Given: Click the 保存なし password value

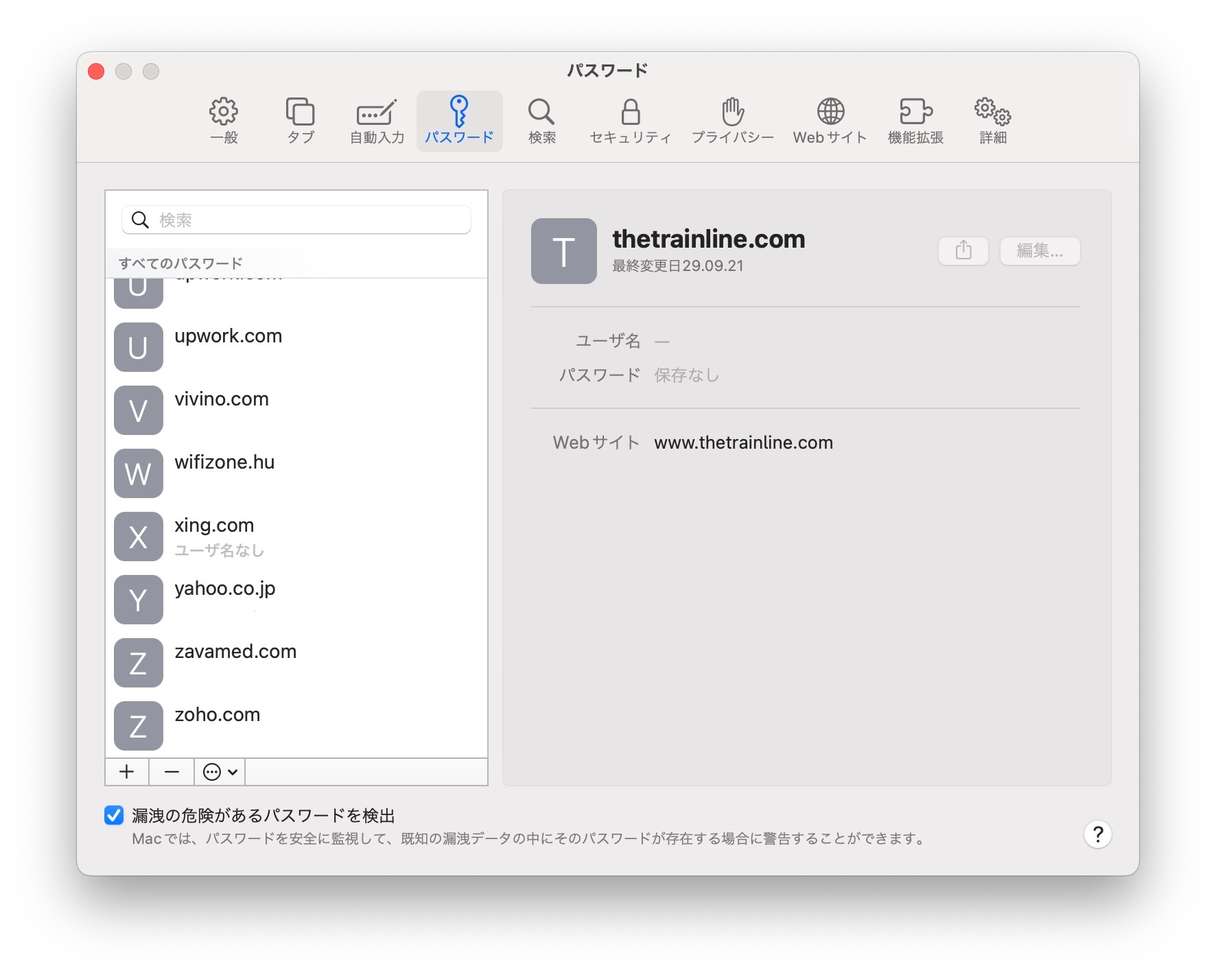Looking at the screenshot, I should click(687, 376).
